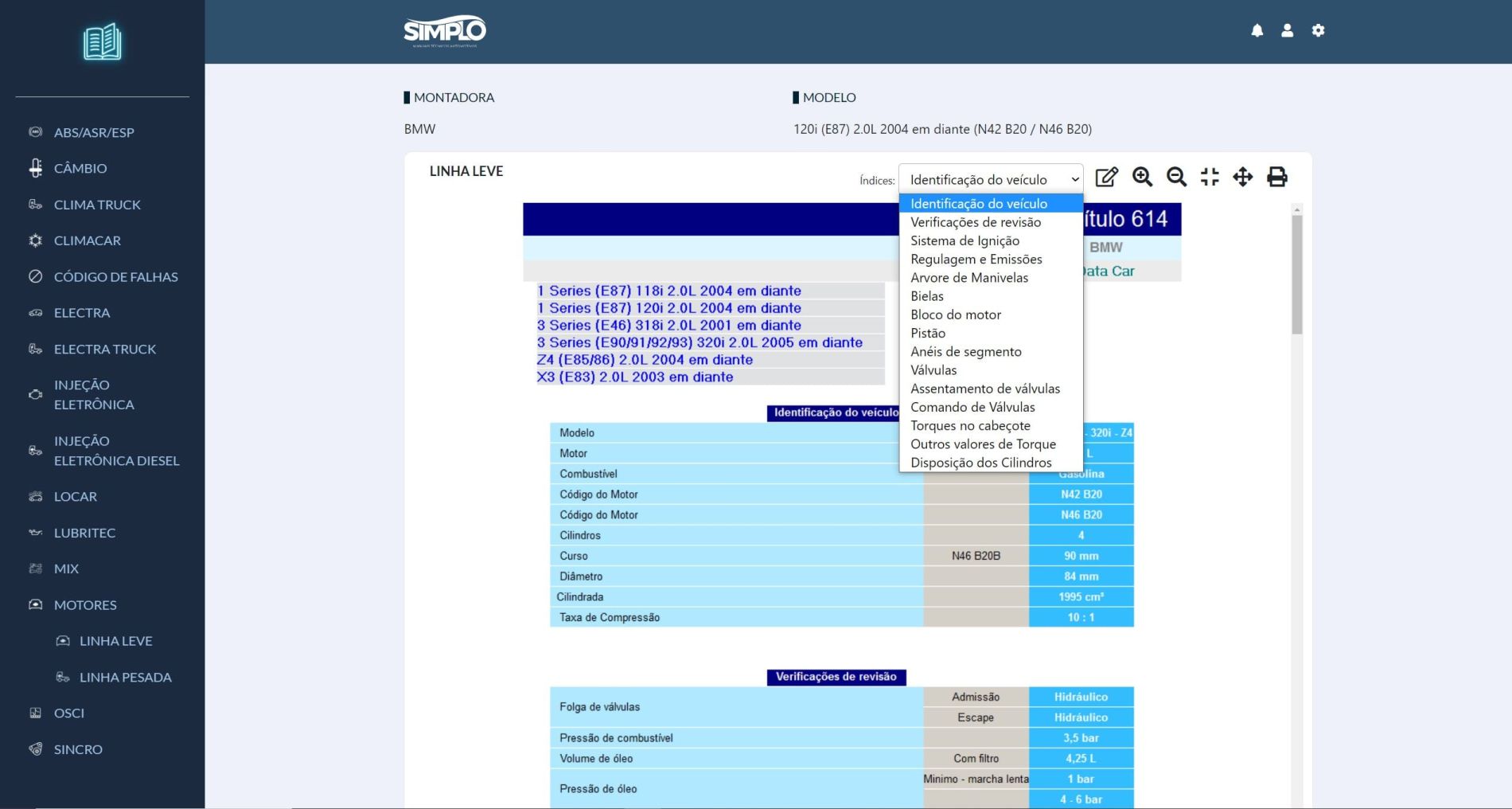Click the compress view icon

pyautogui.click(x=1210, y=177)
